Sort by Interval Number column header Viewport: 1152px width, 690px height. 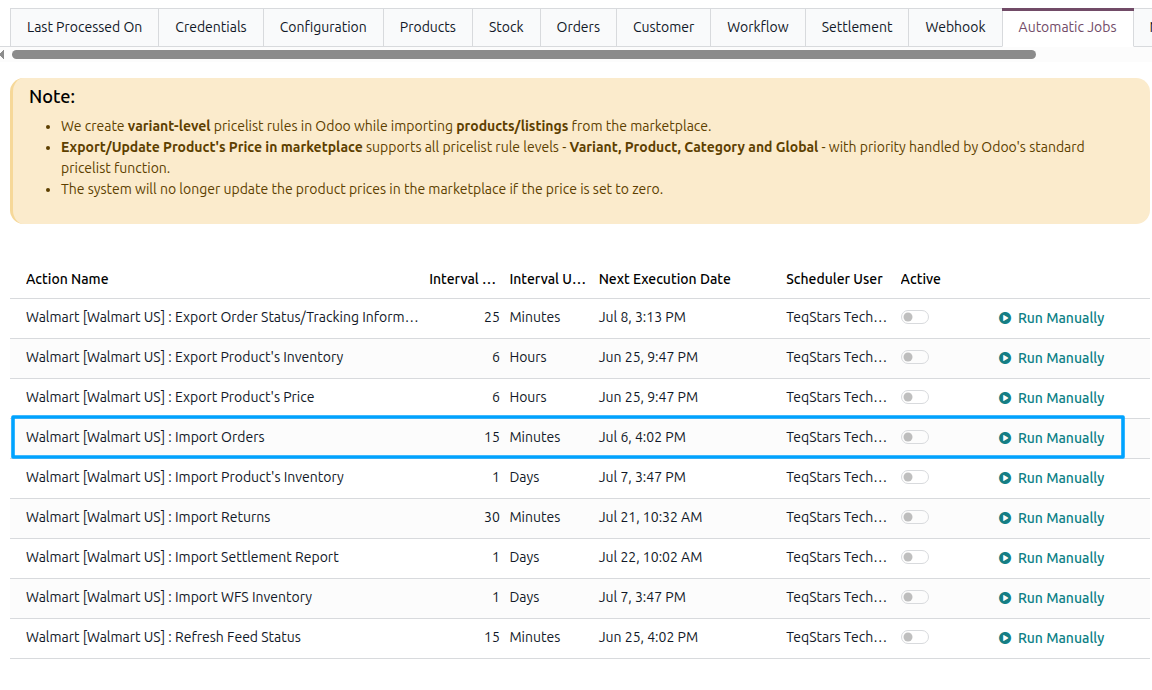click(462, 279)
